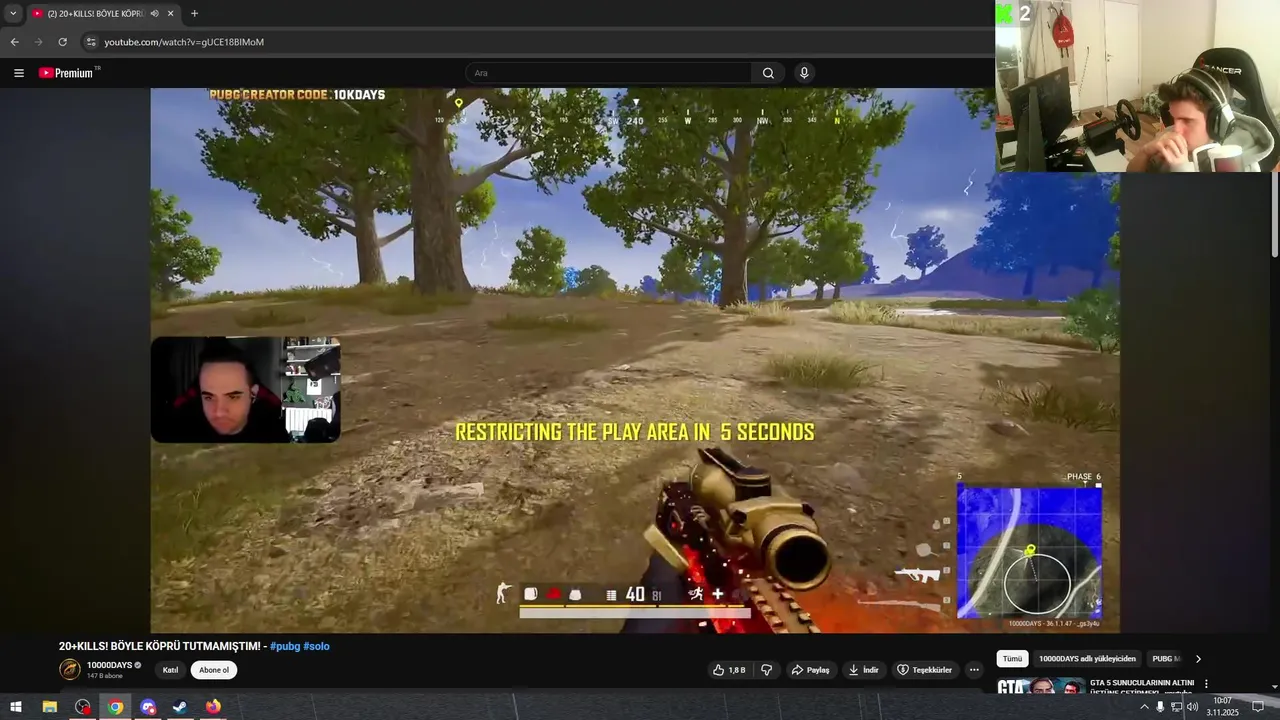The width and height of the screenshot is (1280, 720).
Task: Like the video (1,8 B)
Action: [729, 670]
